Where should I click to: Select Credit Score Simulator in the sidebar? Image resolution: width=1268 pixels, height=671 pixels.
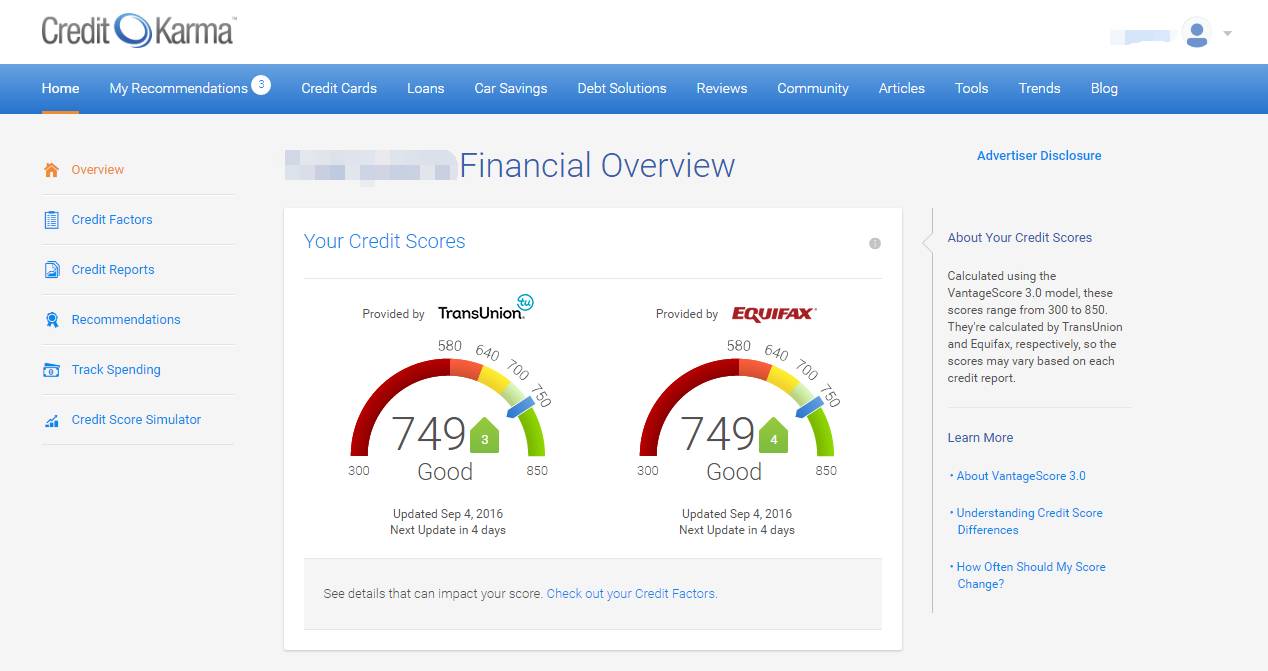coord(136,420)
